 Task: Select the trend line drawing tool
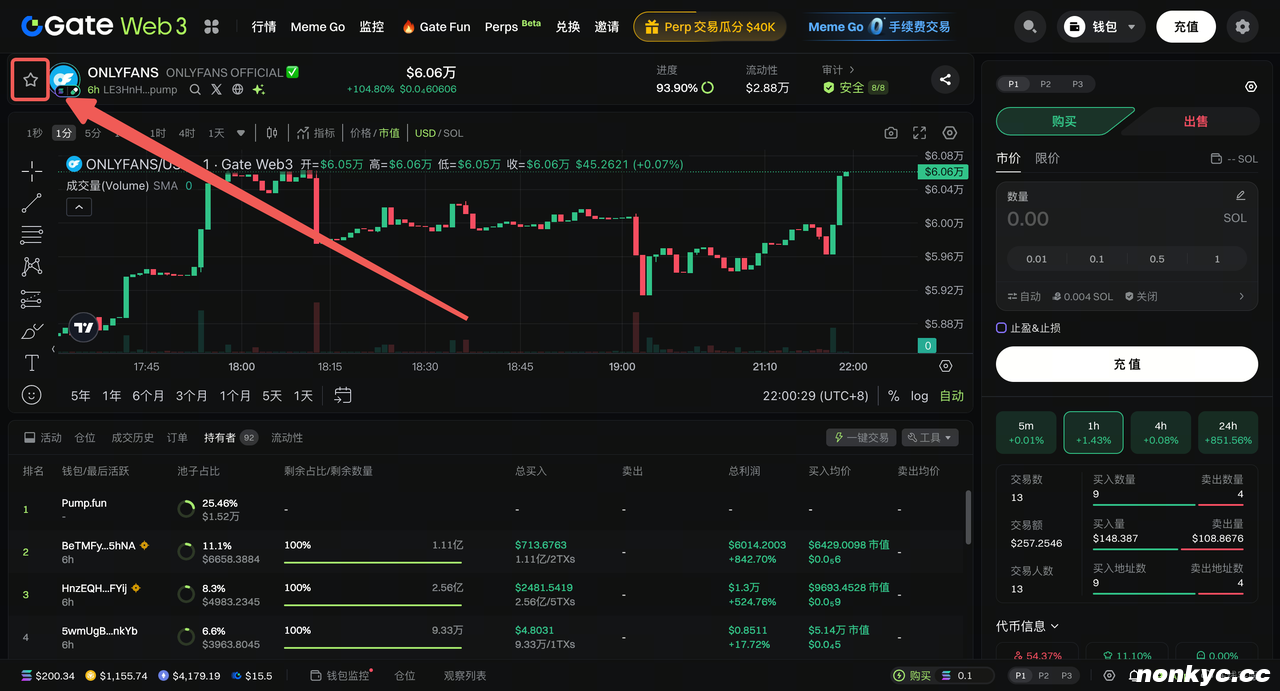(32, 203)
